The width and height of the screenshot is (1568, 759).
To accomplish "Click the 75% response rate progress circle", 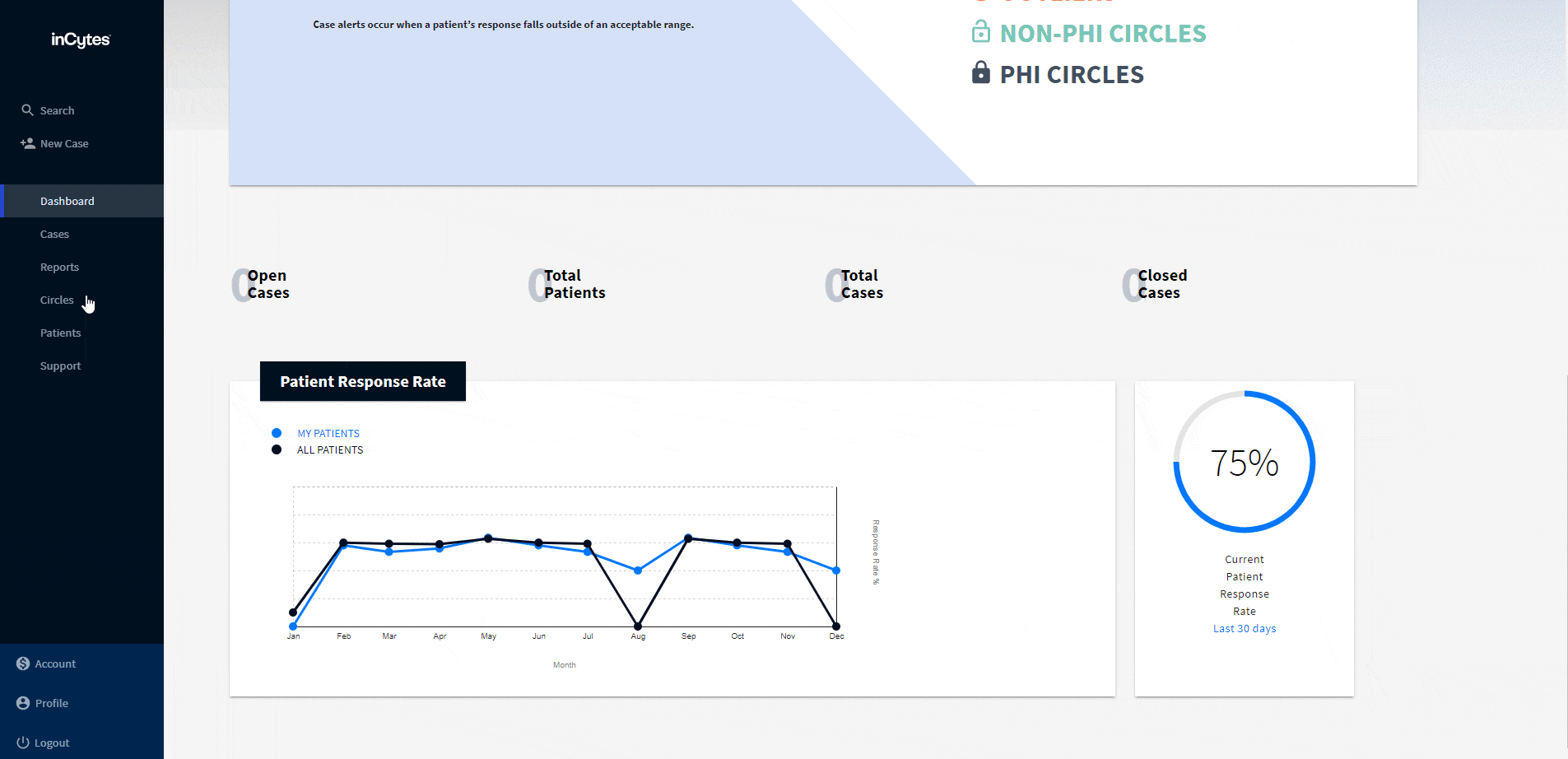I will [1244, 462].
